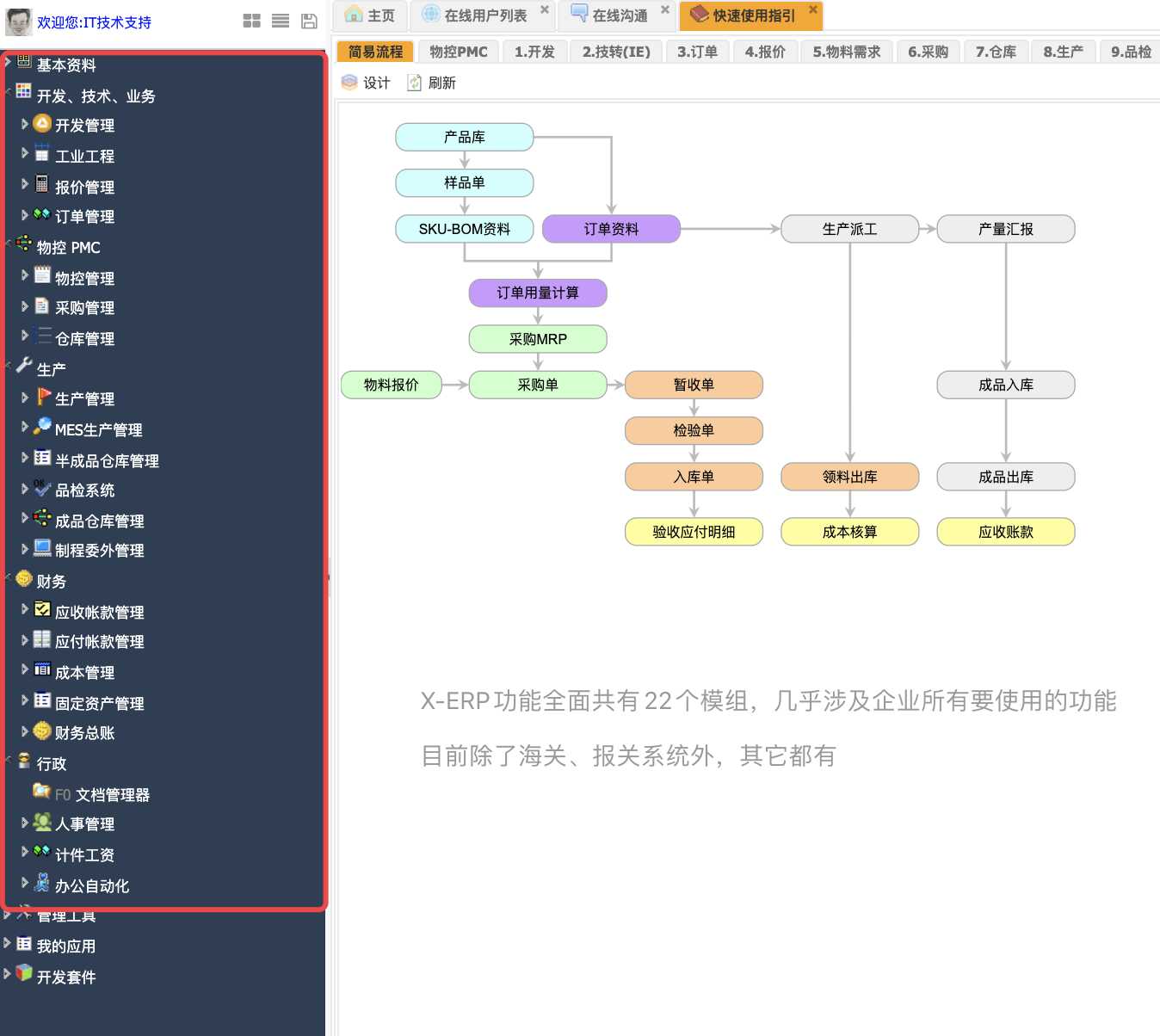Click the save disk icon in header
The height and width of the screenshot is (1036, 1160).
coord(309,21)
